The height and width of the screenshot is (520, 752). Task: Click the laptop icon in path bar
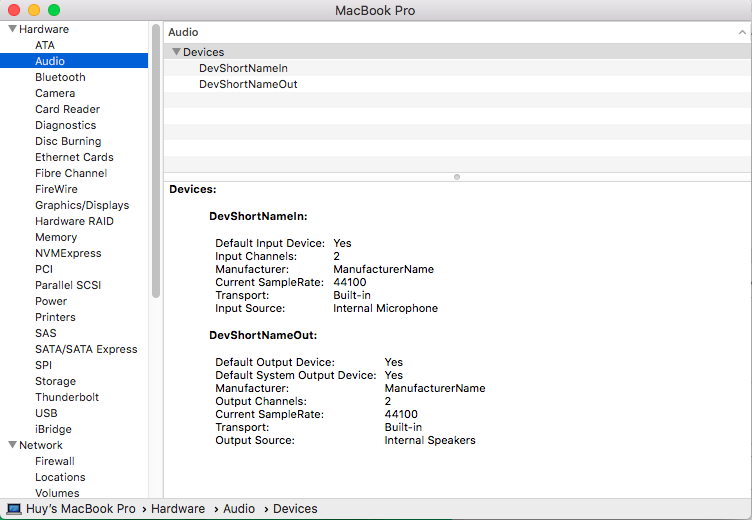tap(14, 509)
